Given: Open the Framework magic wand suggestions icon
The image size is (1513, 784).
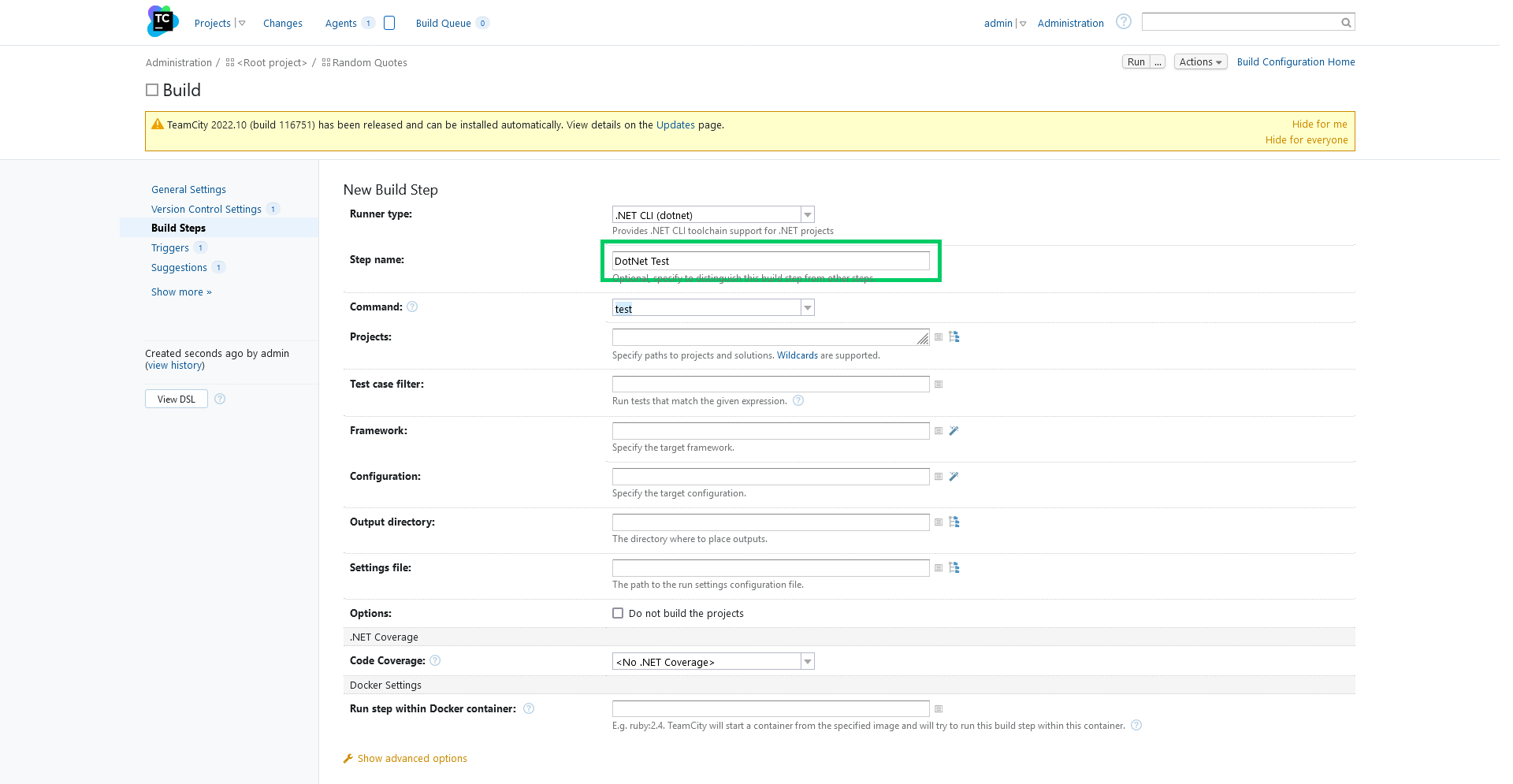Looking at the screenshot, I should point(954,431).
